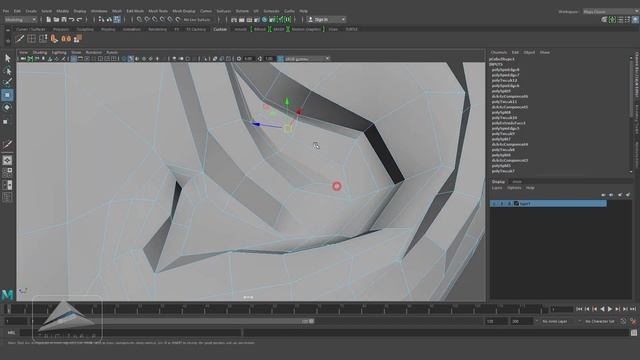Open the panel Shading menu
640x360 pixels.
point(40,52)
